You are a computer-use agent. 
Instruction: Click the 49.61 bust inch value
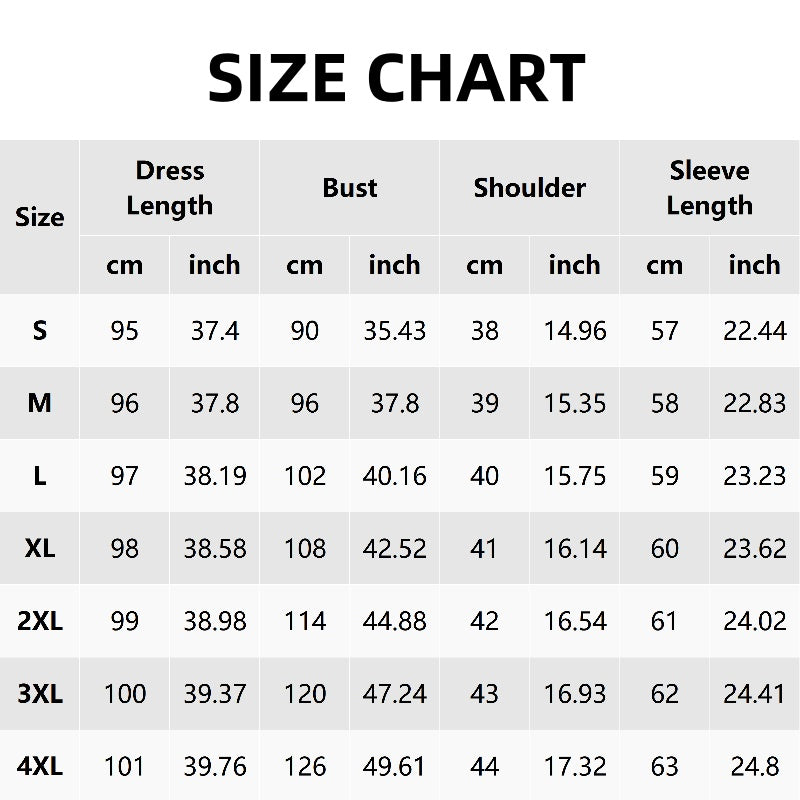(x=395, y=767)
